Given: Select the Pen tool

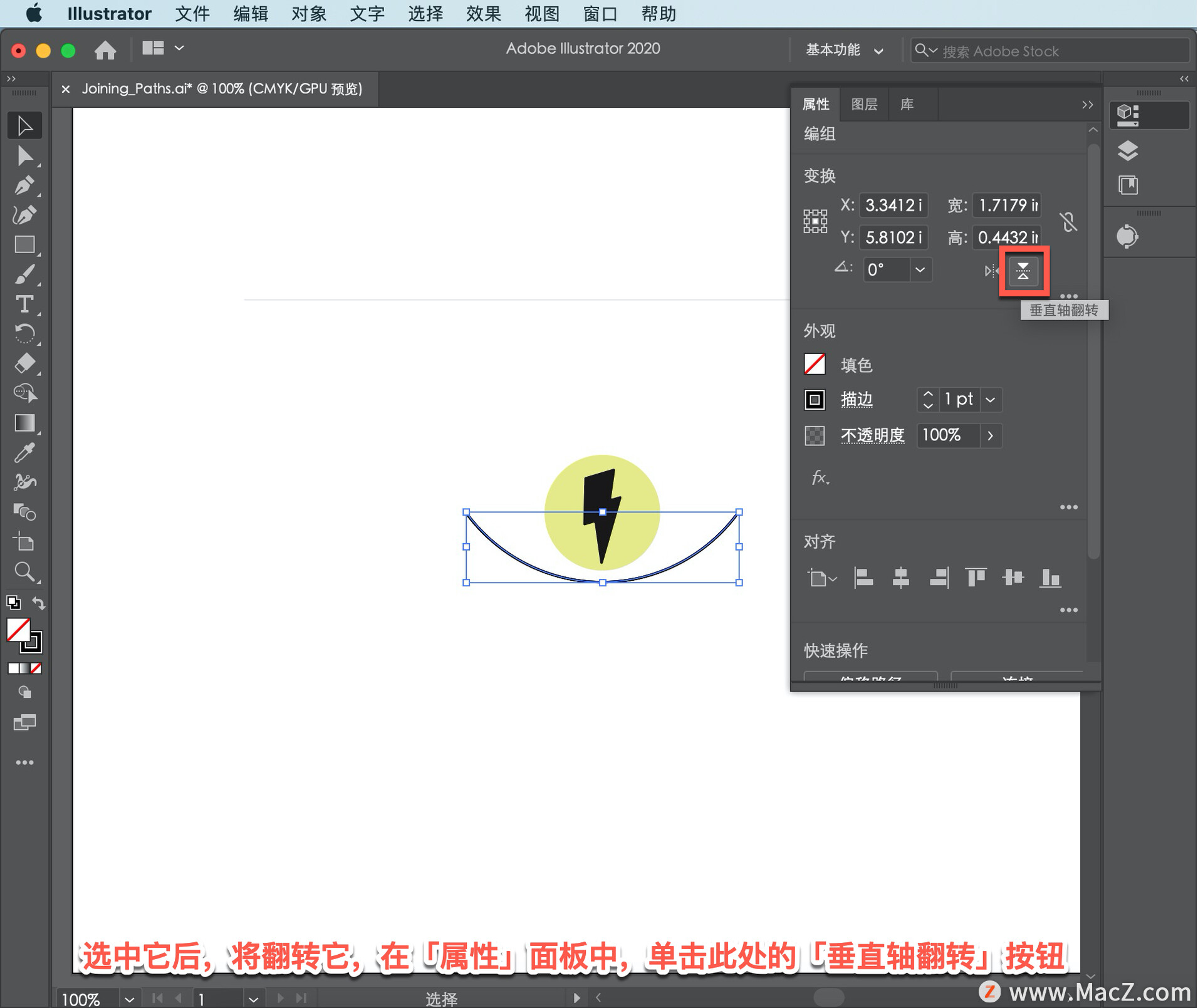Looking at the screenshot, I should pyautogui.click(x=24, y=185).
